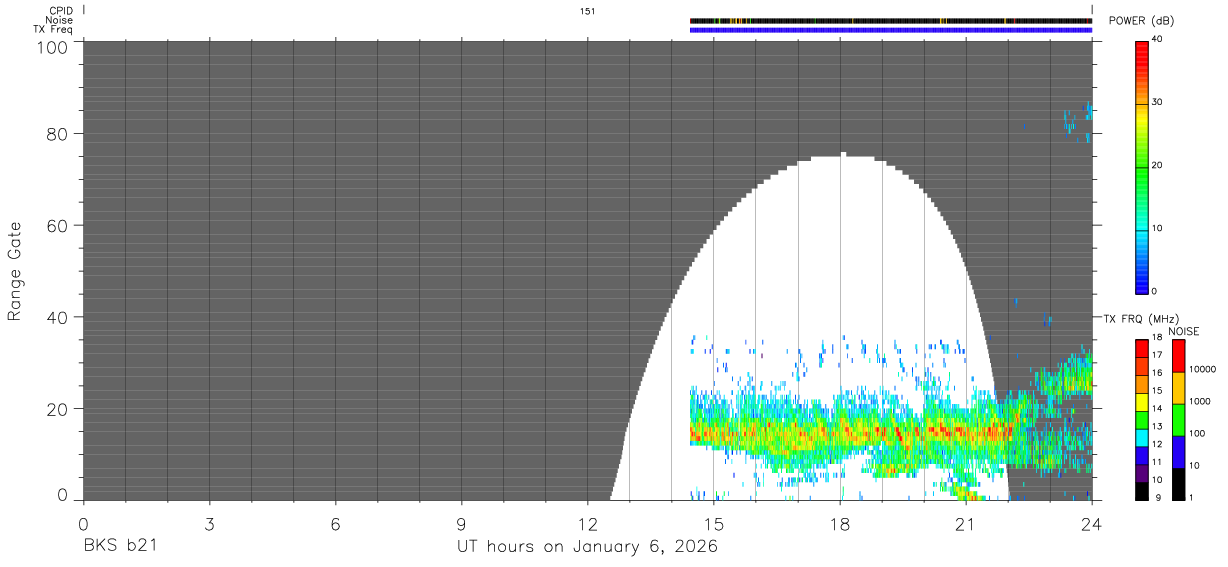Click the 24 tick on UT hours axis
Viewport: 1228px width, 567px height.
click(x=1092, y=524)
